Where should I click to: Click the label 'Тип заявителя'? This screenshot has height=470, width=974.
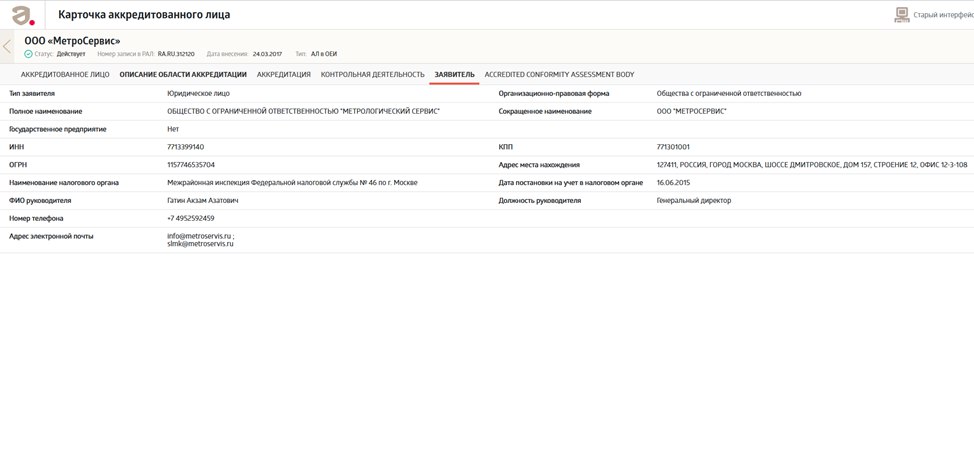point(32,94)
